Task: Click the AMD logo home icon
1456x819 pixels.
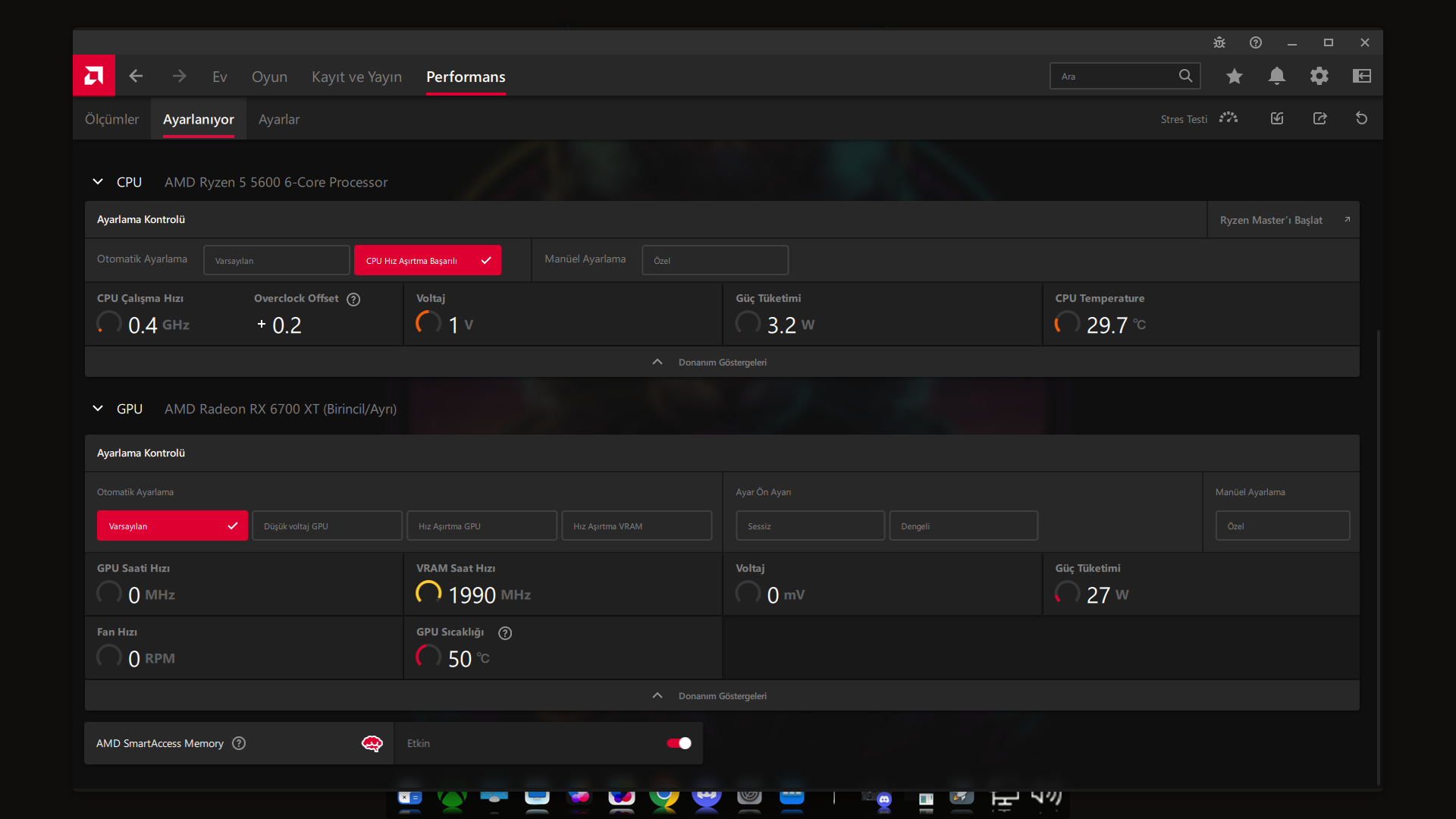Action: pos(94,76)
